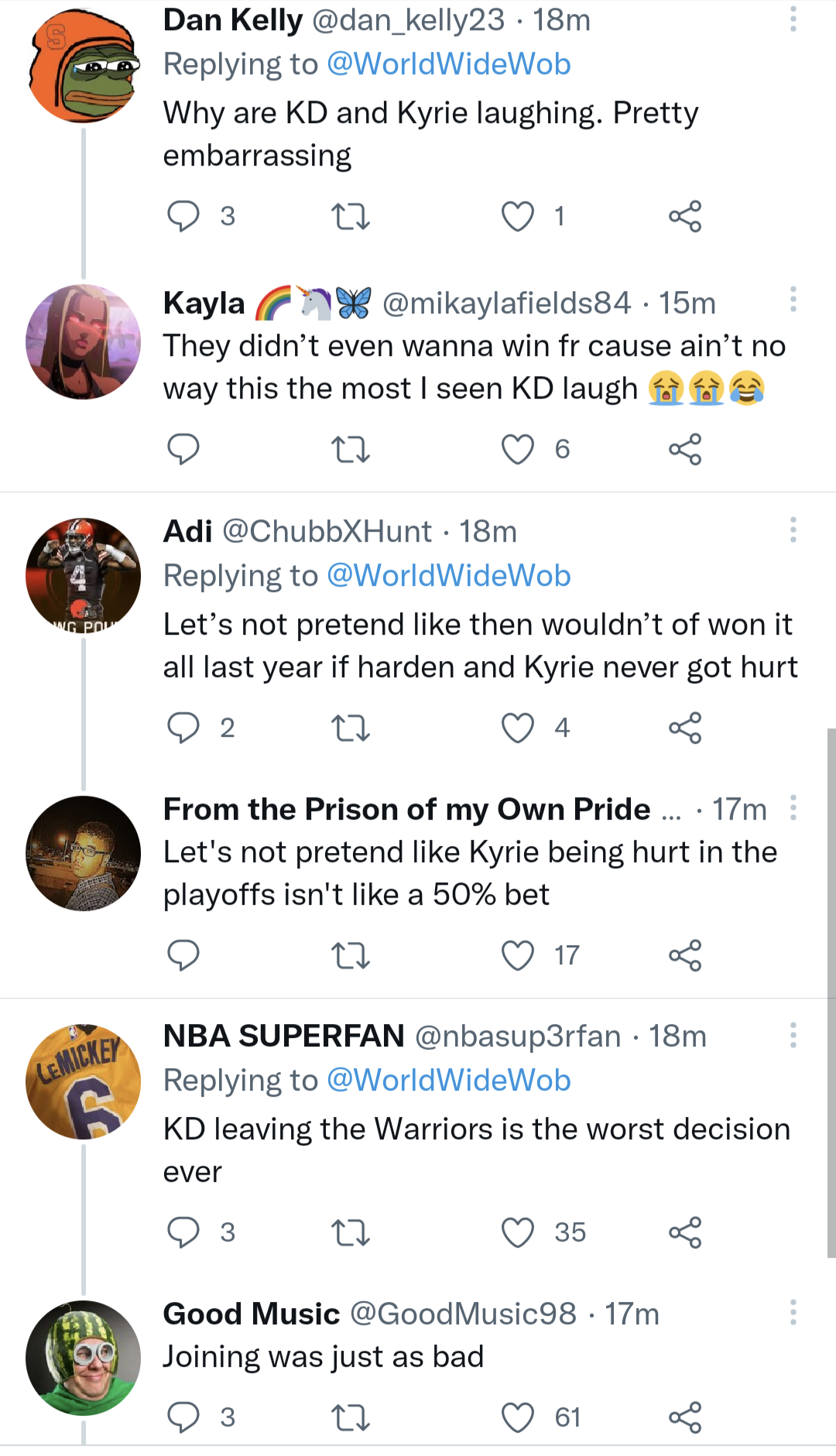The width and height of the screenshot is (836, 1456).
Task: Open more options for Kayla's tweet
Action: 793,299
